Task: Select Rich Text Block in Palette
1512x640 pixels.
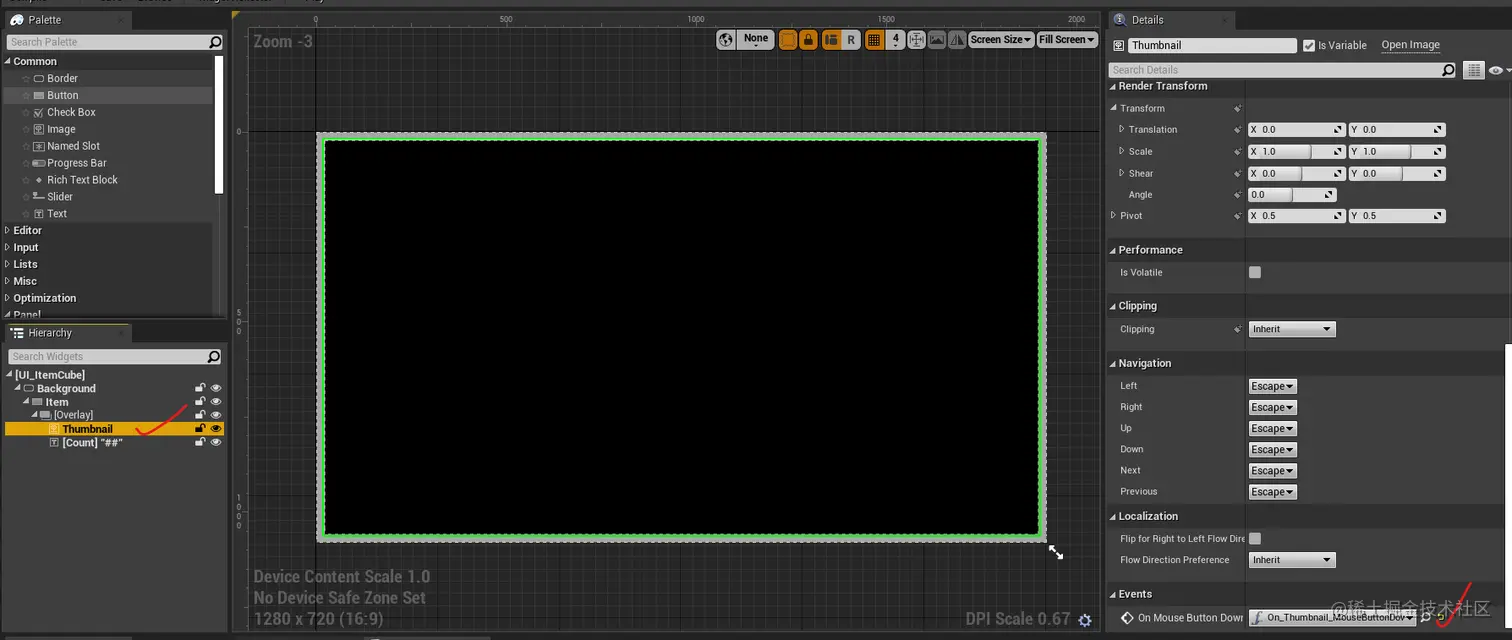Action: click(107, 180)
